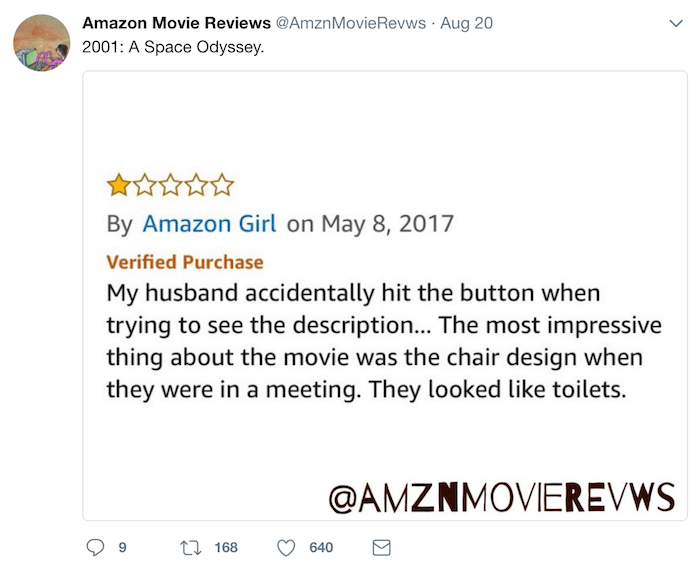700x569 pixels.
Task: Click the filled gold rating star
Action: (x=119, y=186)
